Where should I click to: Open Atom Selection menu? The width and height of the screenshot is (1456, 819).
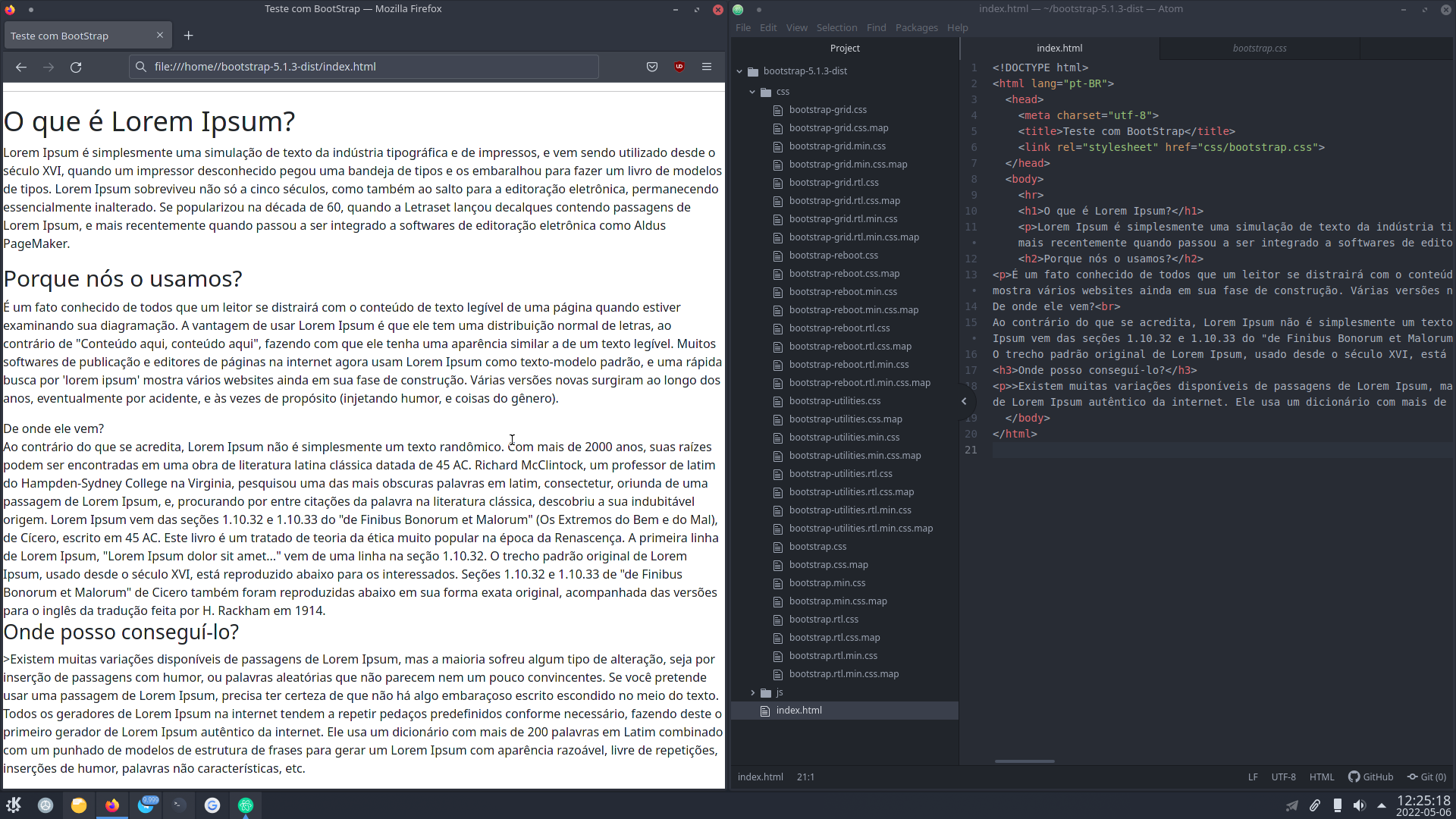point(836,27)
